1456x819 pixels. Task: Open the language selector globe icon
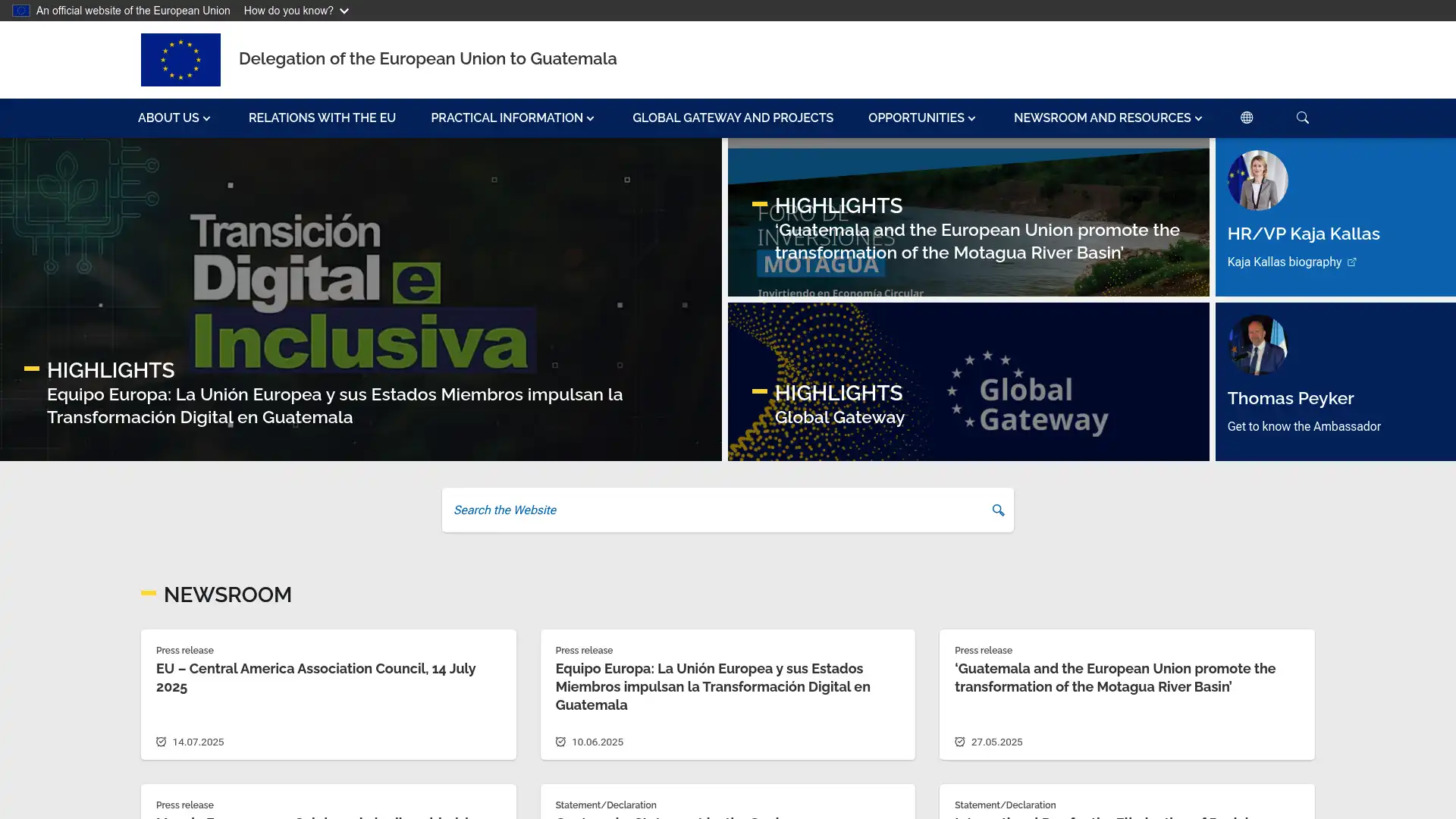coord(1247,118)
